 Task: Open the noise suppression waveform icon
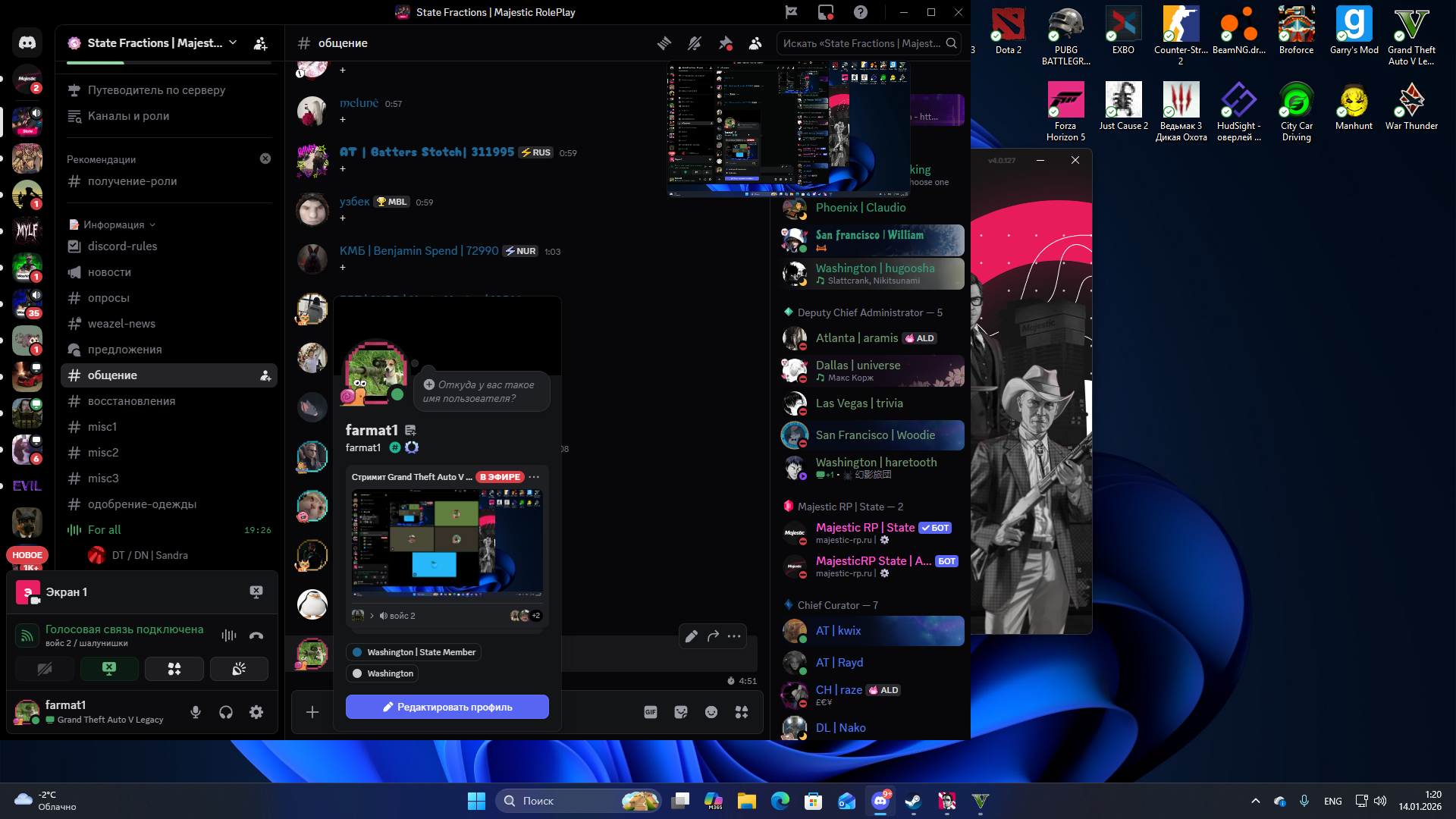pos(228,635)
